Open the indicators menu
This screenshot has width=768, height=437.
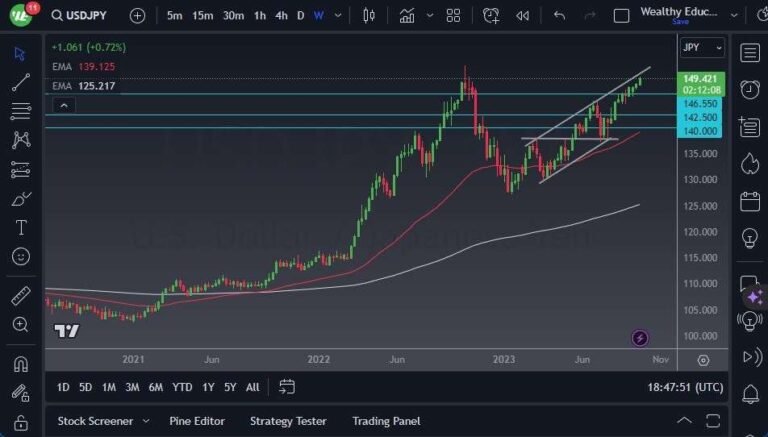(x=407, y=16)
